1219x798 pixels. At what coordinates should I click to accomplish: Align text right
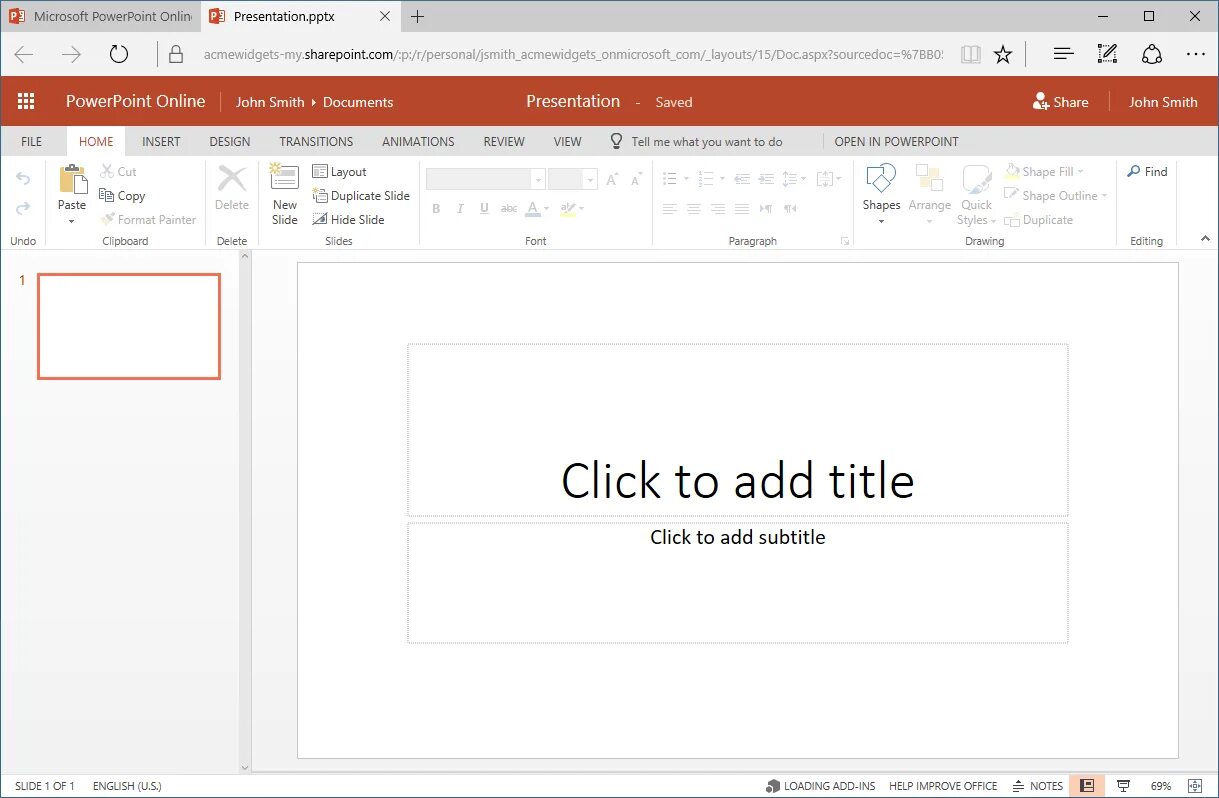[717, 209]
